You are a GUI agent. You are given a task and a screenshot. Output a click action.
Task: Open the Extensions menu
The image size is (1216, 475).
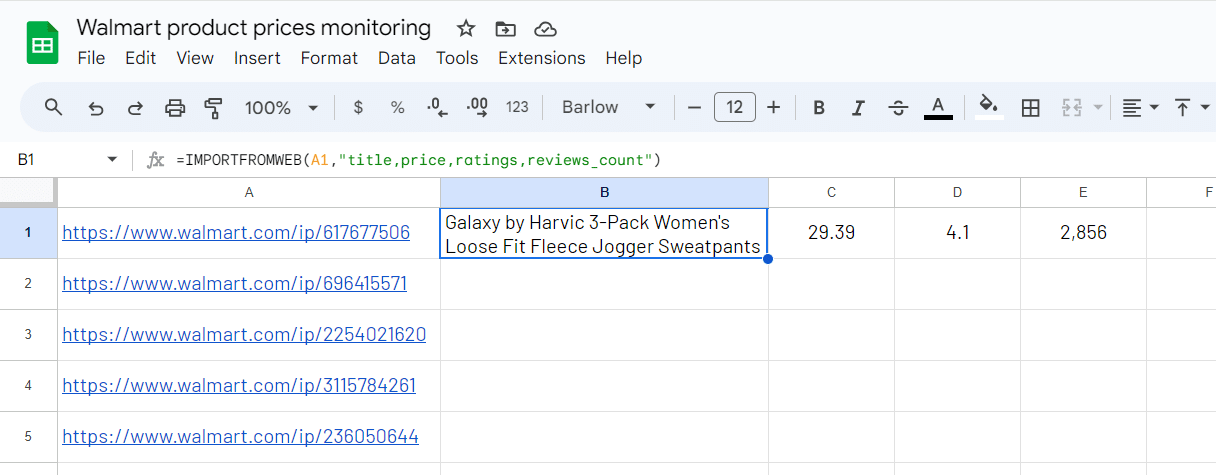(541, 58)
